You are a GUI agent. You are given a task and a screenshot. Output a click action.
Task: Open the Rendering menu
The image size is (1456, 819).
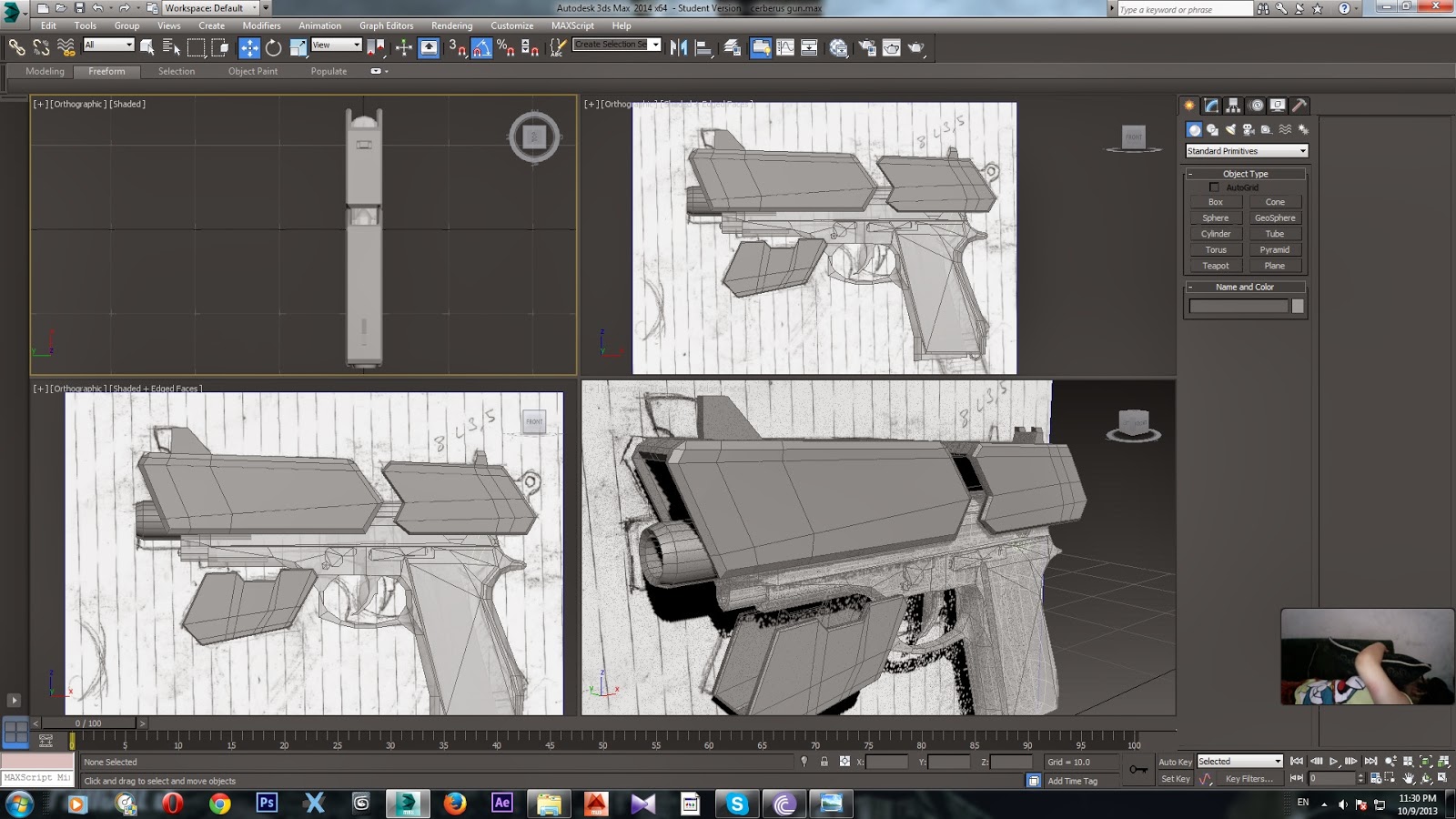tap(451, 25)
